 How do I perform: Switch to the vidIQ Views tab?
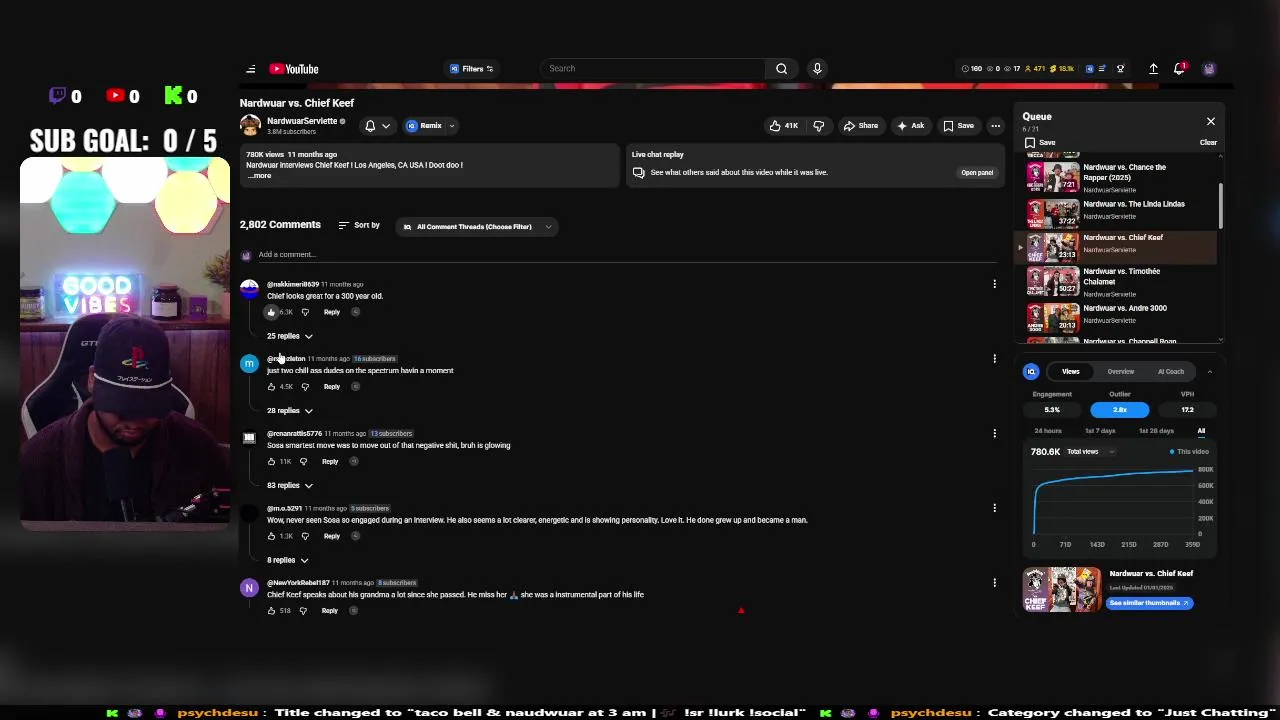[1070, 372]
